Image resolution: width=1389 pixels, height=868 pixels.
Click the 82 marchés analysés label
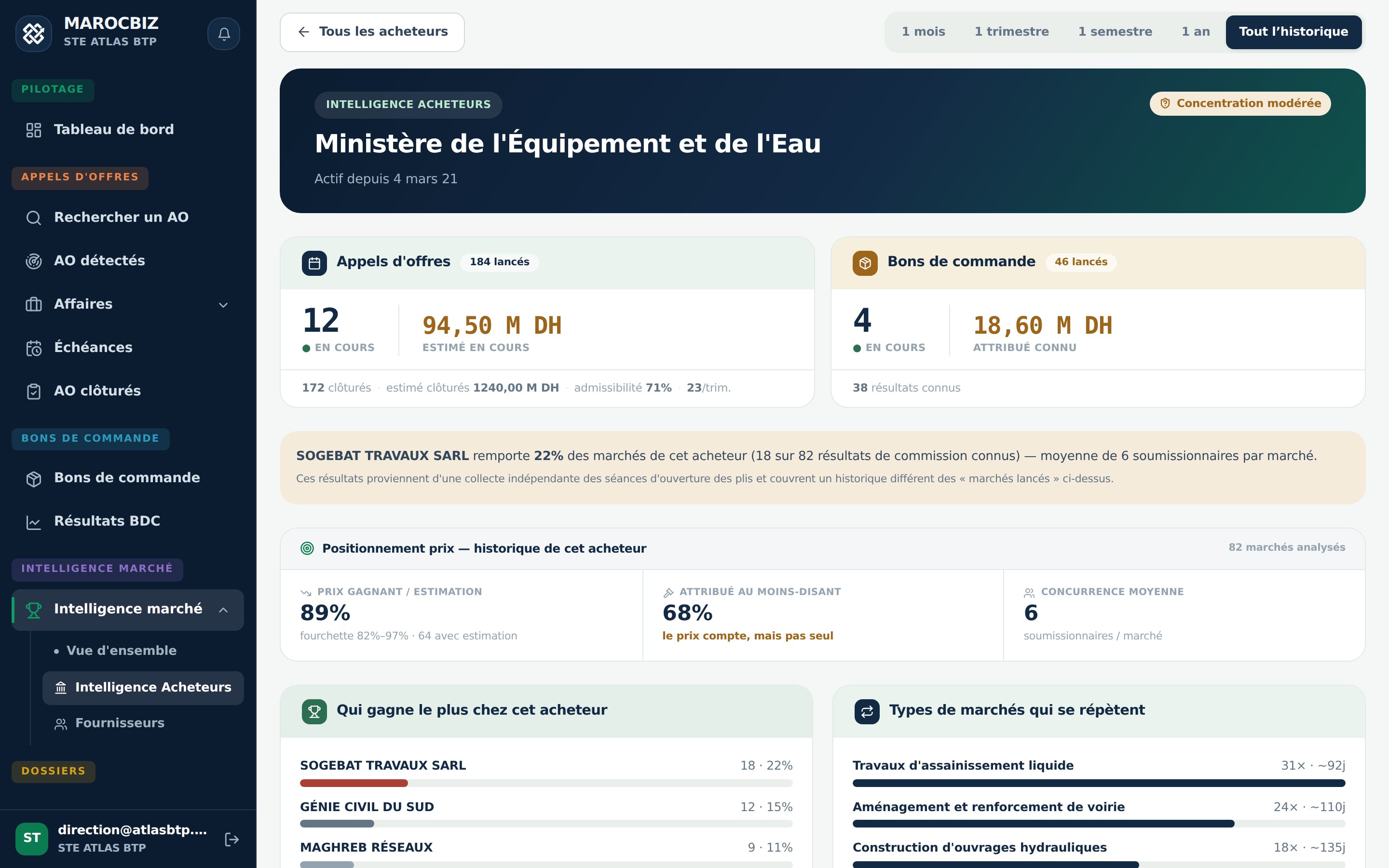(1286, 548)
